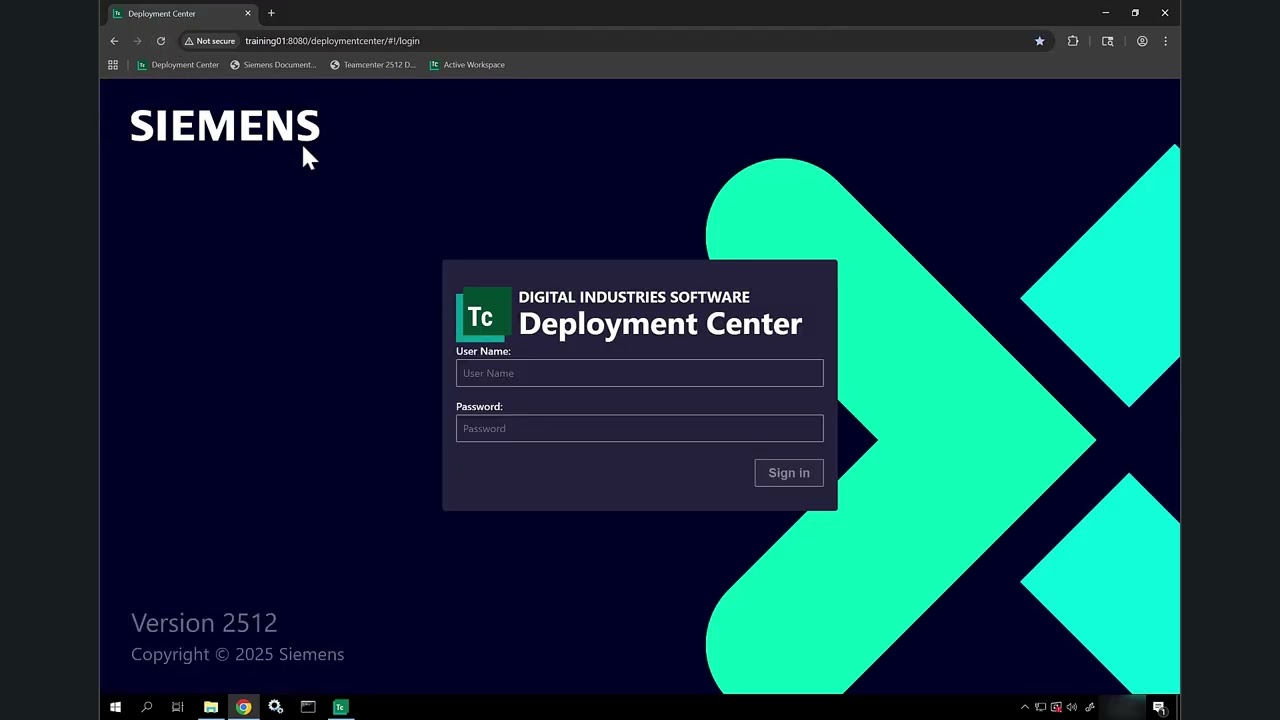Go back in browser history
The height and width of the screenshot is (720, 1280).
click(114, 41)
